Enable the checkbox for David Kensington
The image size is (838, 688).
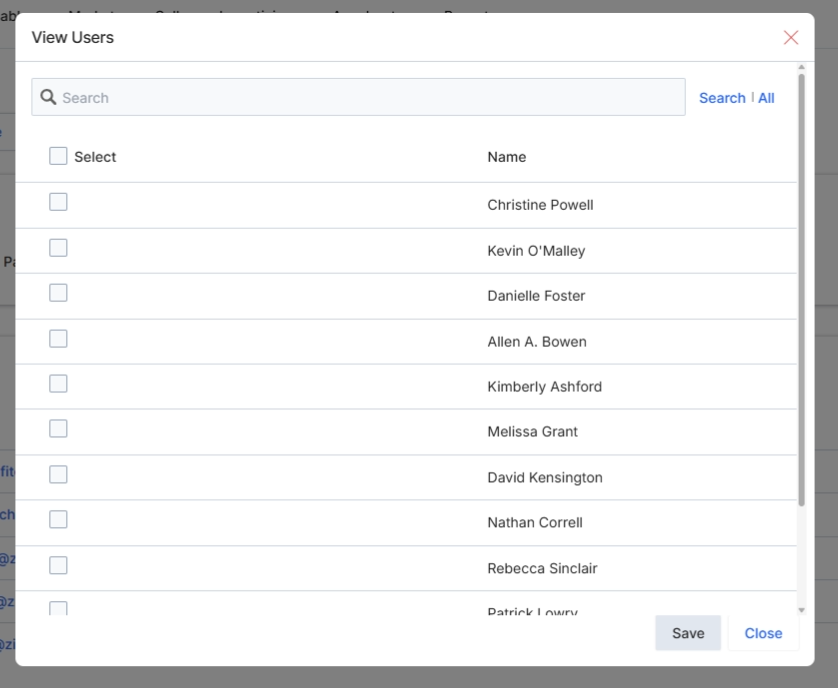(58, 475)
